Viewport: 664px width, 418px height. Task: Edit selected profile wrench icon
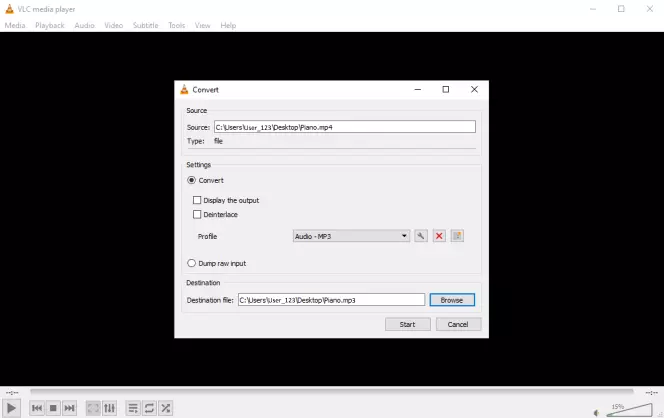tap(421, 236)
